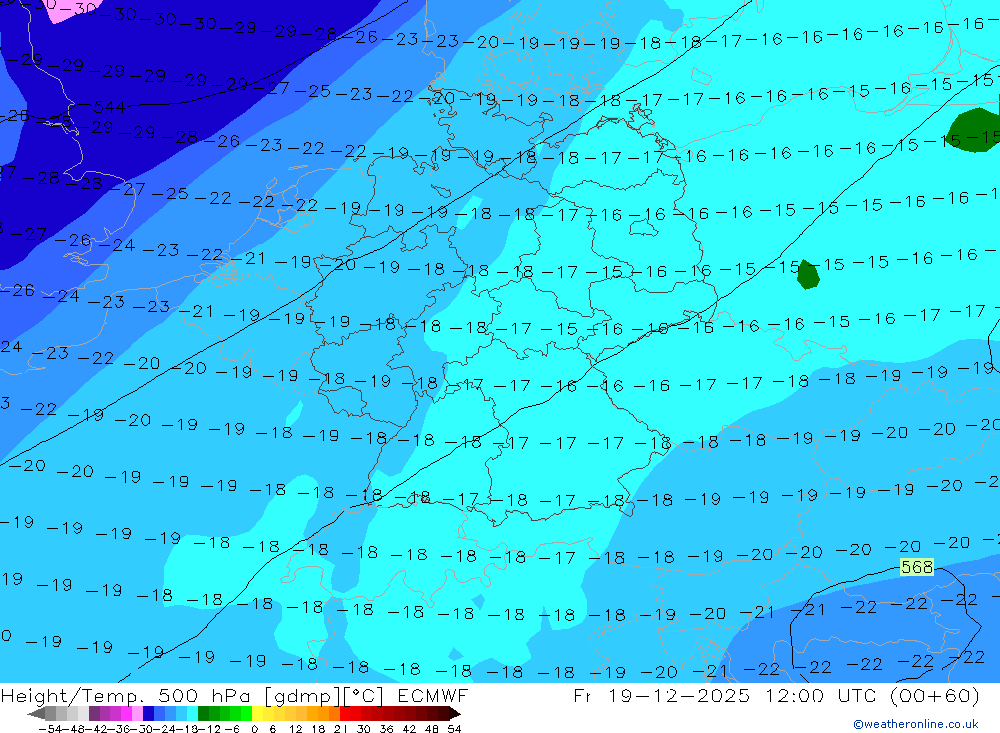
Task: Click the '30' value on the color scale
Action: pos(364,729)
